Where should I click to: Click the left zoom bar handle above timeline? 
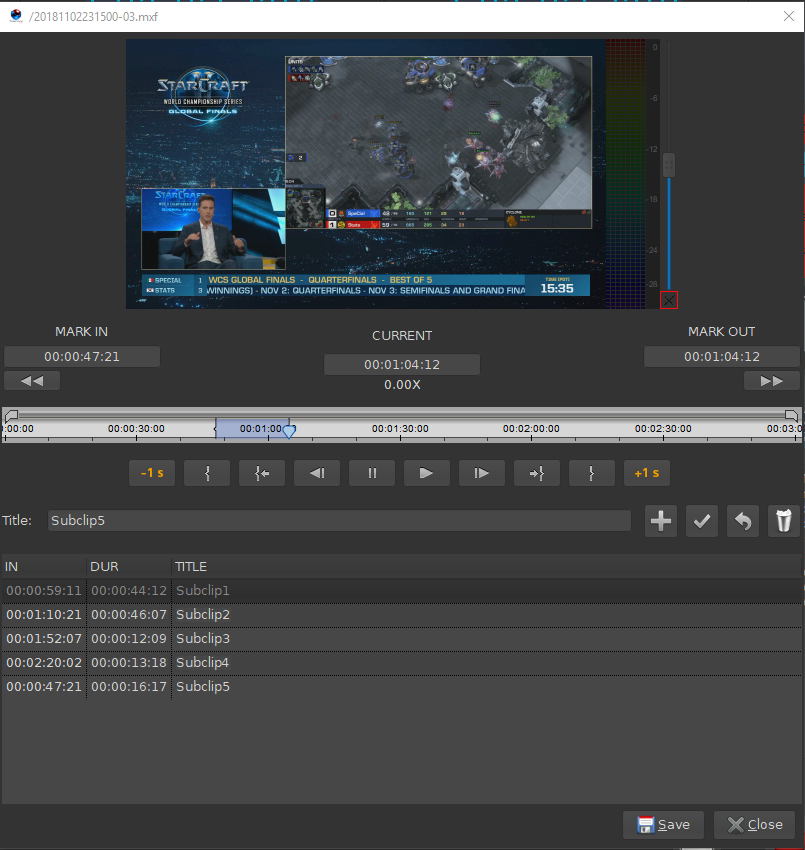point(11,415)
